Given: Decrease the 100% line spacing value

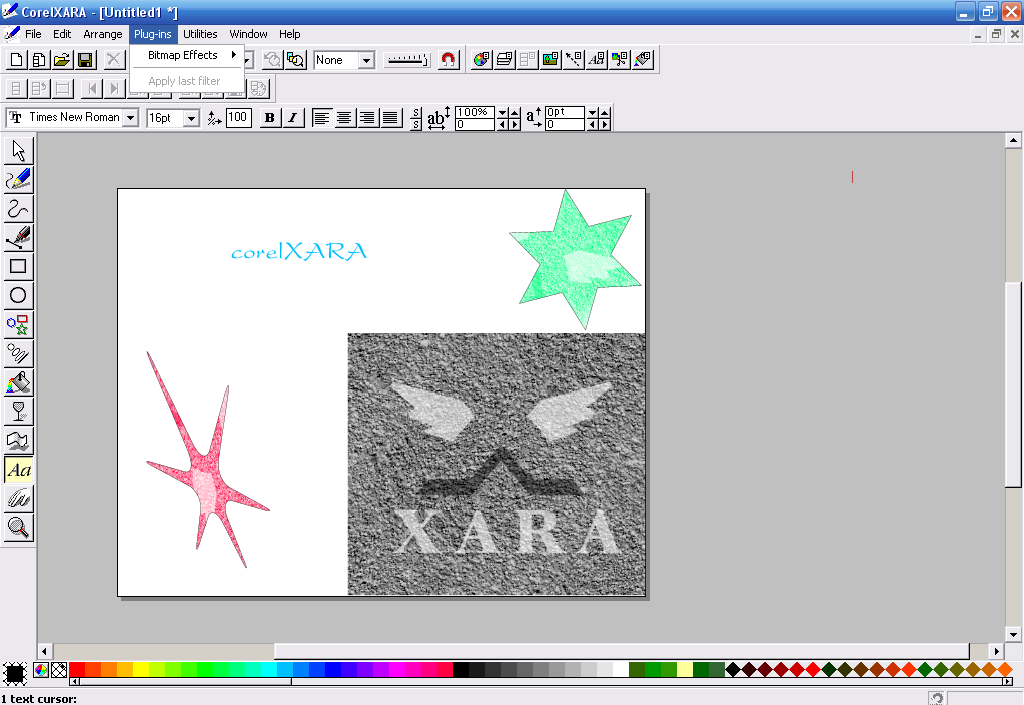Looking at the screenshot, I should 502,113.
